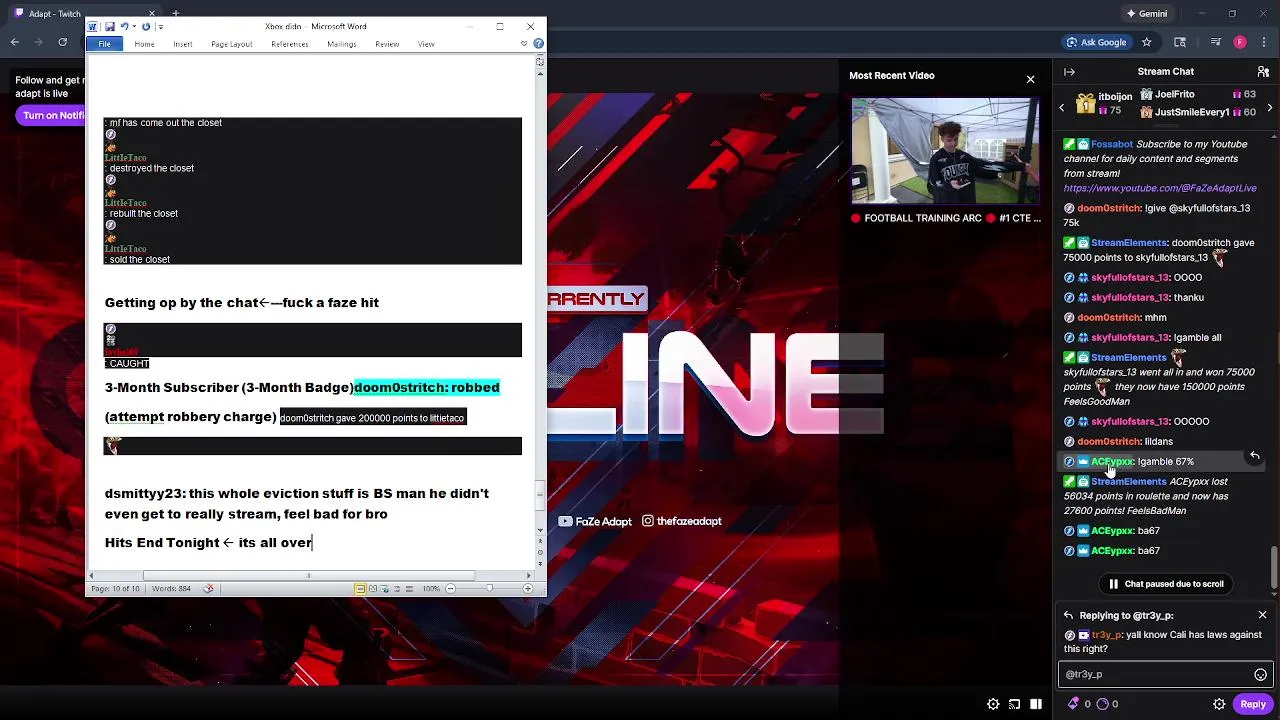Dismiss the Replying to @tr3y_p banner
Image resolution: width=1280 pixels, height=720 pixels.
point(1262,615)
